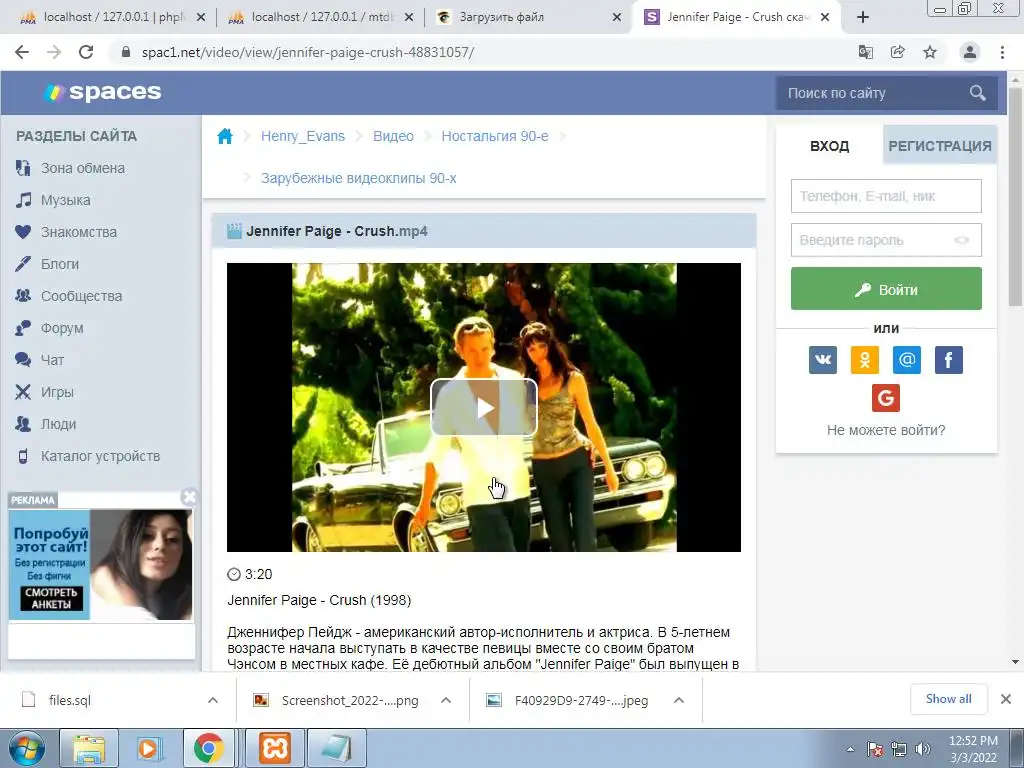Screen dimensions: 1024x768
Task: Expand files.sql download options
Action: pos(213,700)
